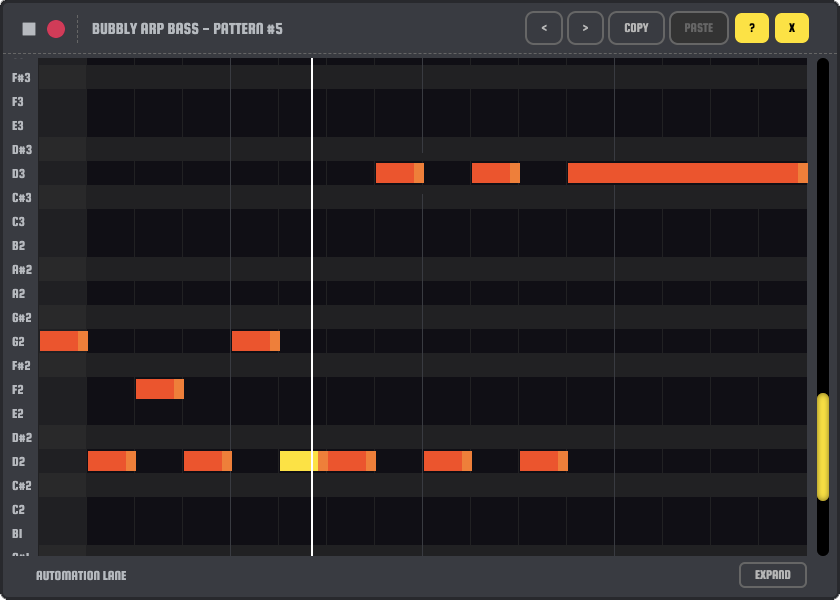
Task: Open help with the yellow ? button
Action: tap(752, 28)
